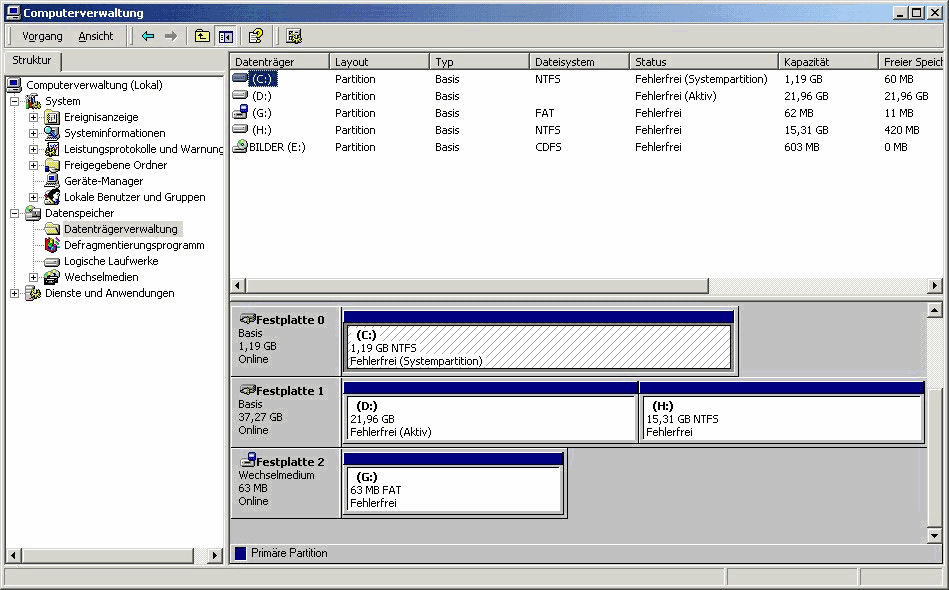The height and width of the screenshot is (590, 949).
Task: Click the Systeminformationen tree icon
Action: [x=53, y=133]
